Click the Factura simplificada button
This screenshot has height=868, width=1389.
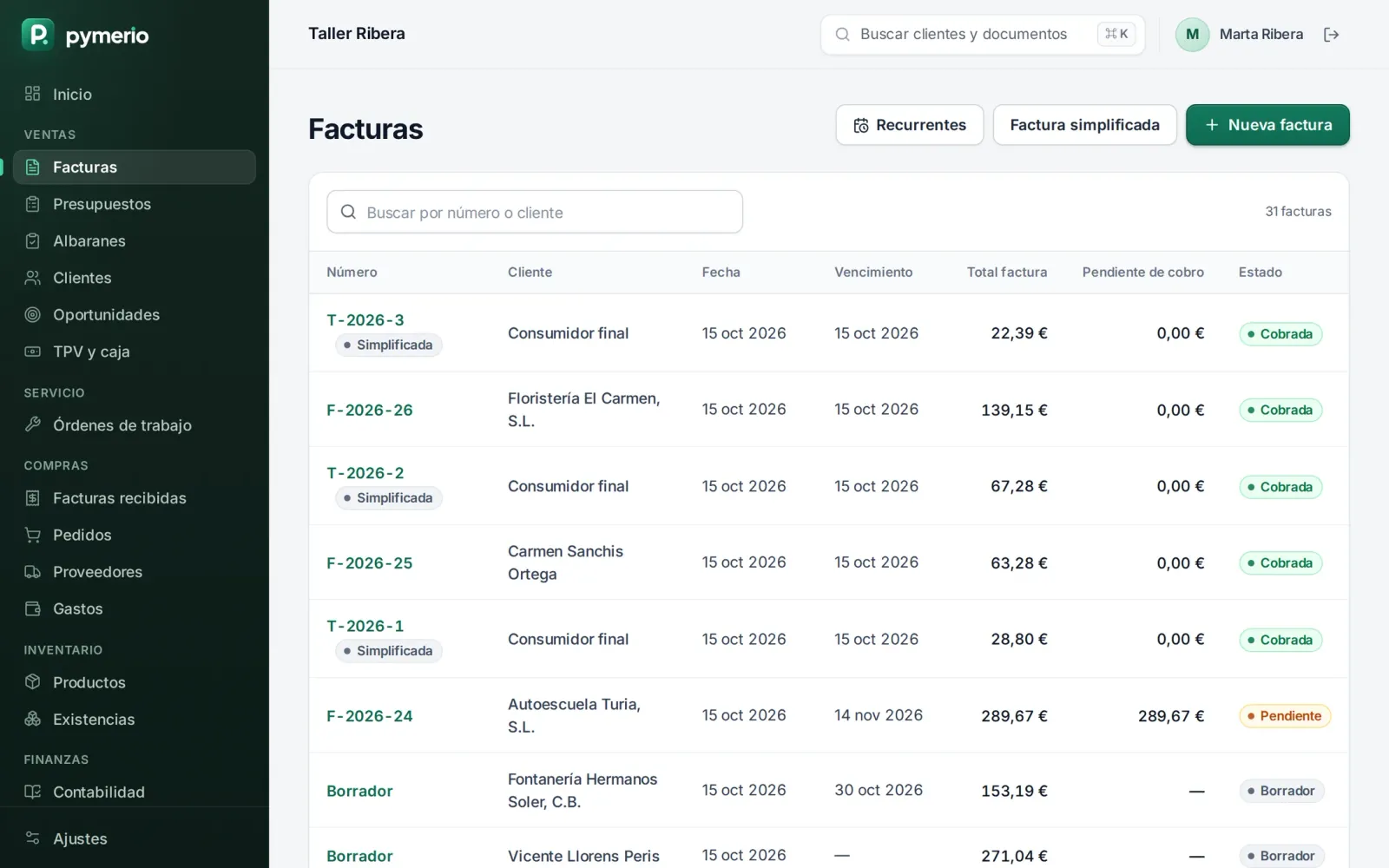tap(1084, 125)
